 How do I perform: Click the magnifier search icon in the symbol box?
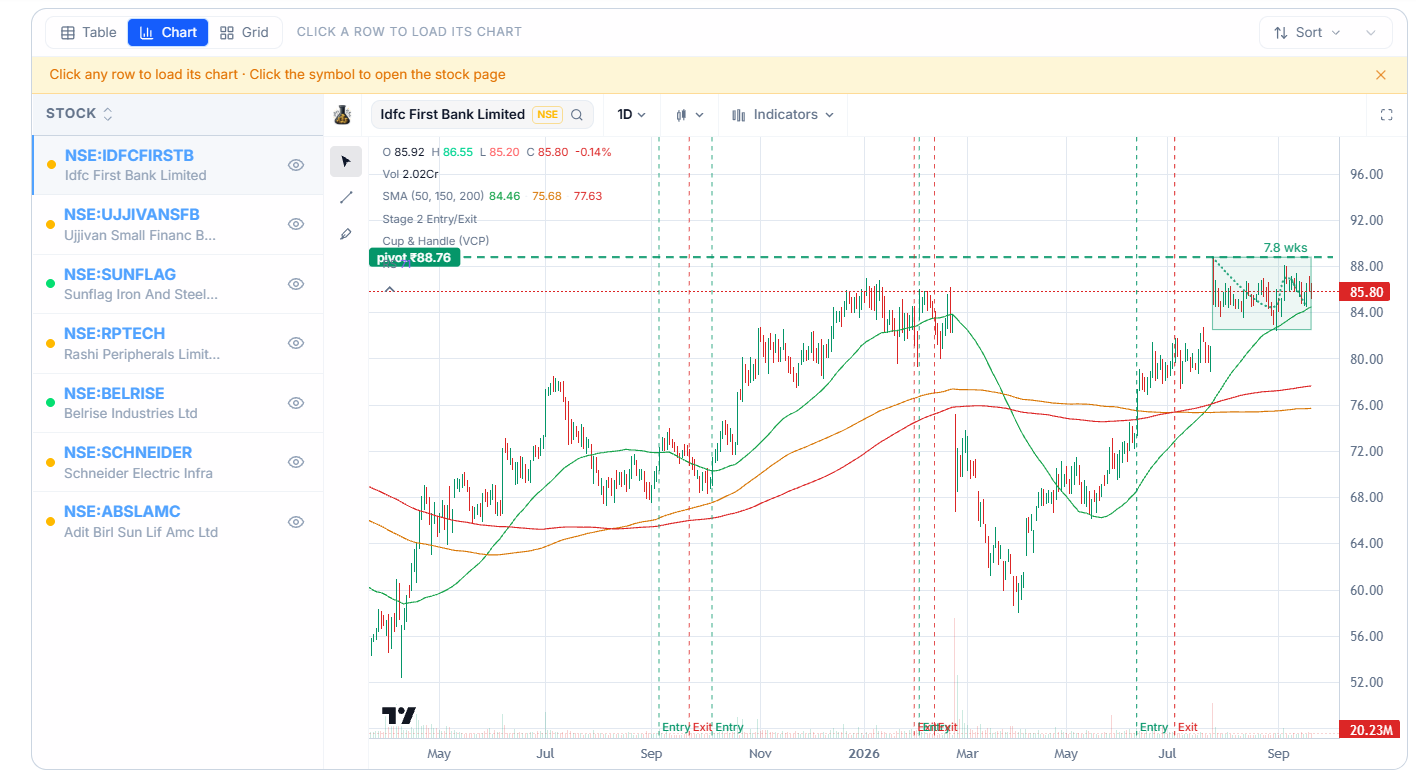coord(577,115)
